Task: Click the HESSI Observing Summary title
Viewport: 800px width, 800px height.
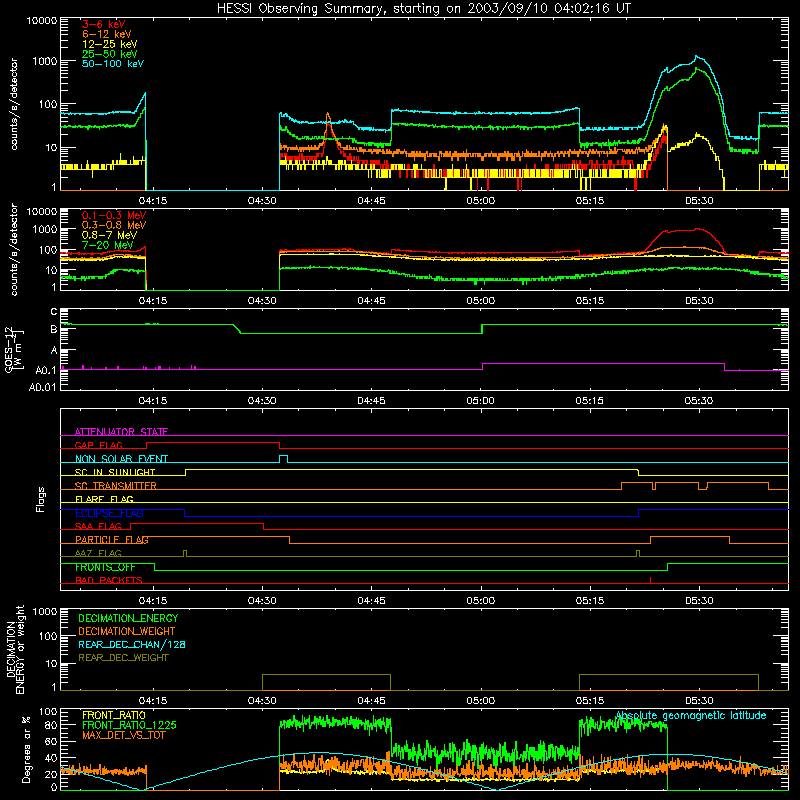Action: [x=423, y=8]
